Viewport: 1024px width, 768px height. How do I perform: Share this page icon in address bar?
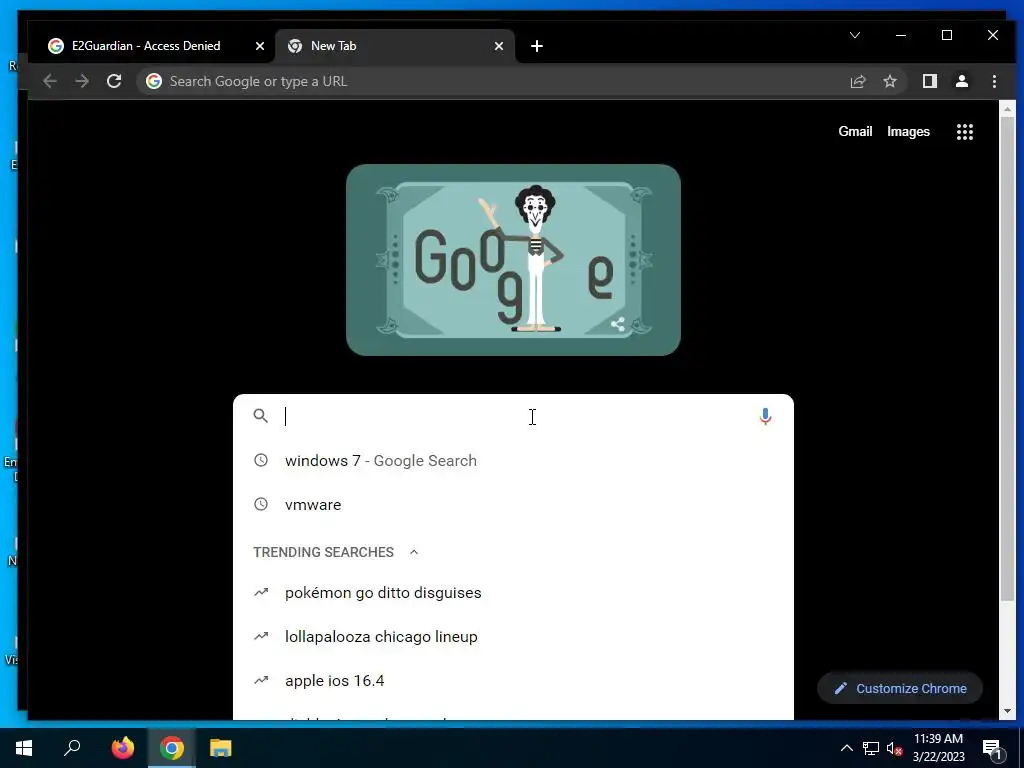point(857,81)
